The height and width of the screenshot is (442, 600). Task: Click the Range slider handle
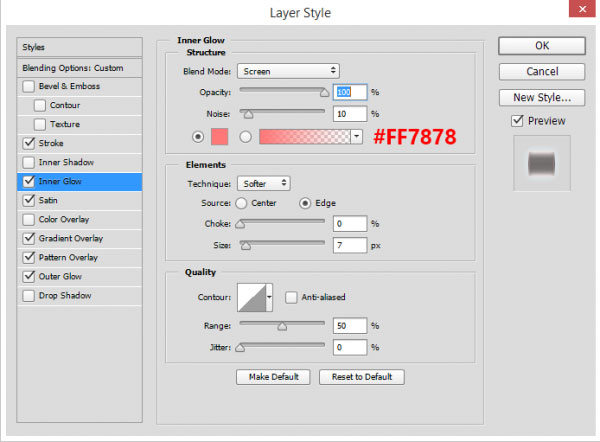click(x=282, y=326)
